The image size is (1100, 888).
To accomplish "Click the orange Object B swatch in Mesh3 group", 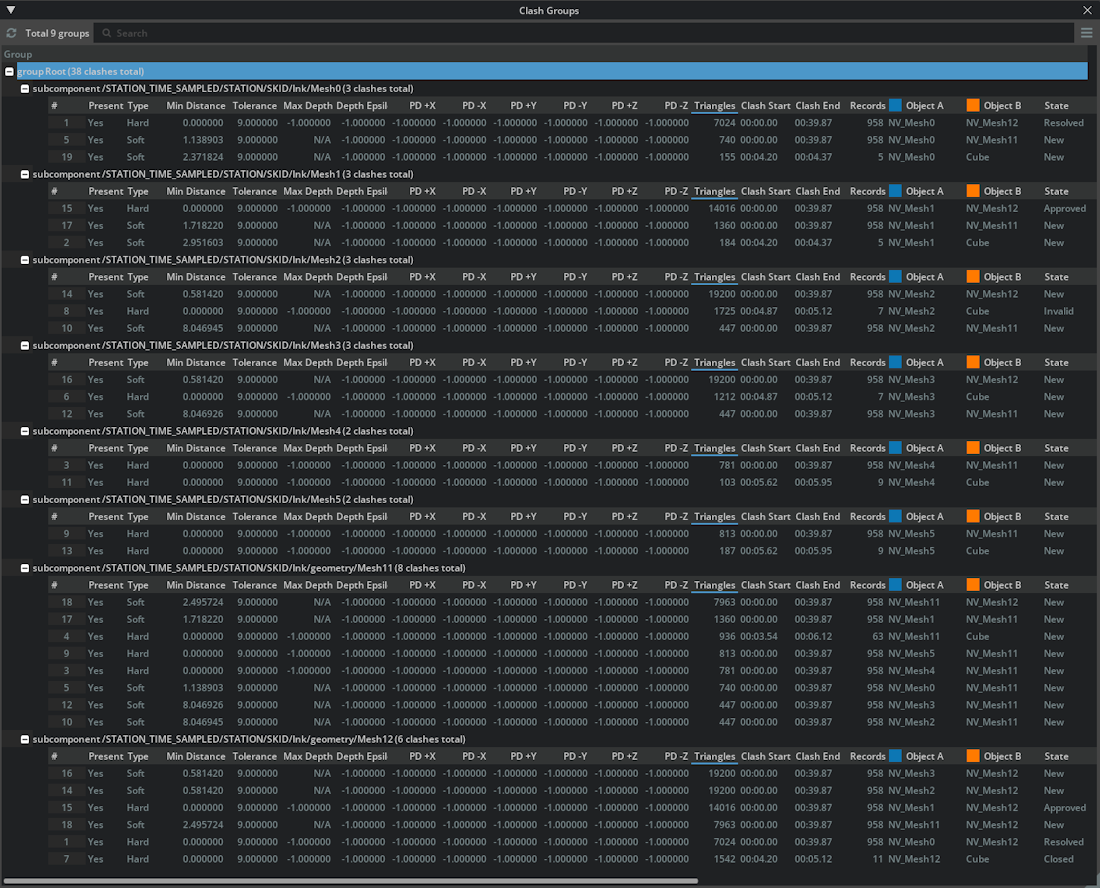I will pos(973,362).
